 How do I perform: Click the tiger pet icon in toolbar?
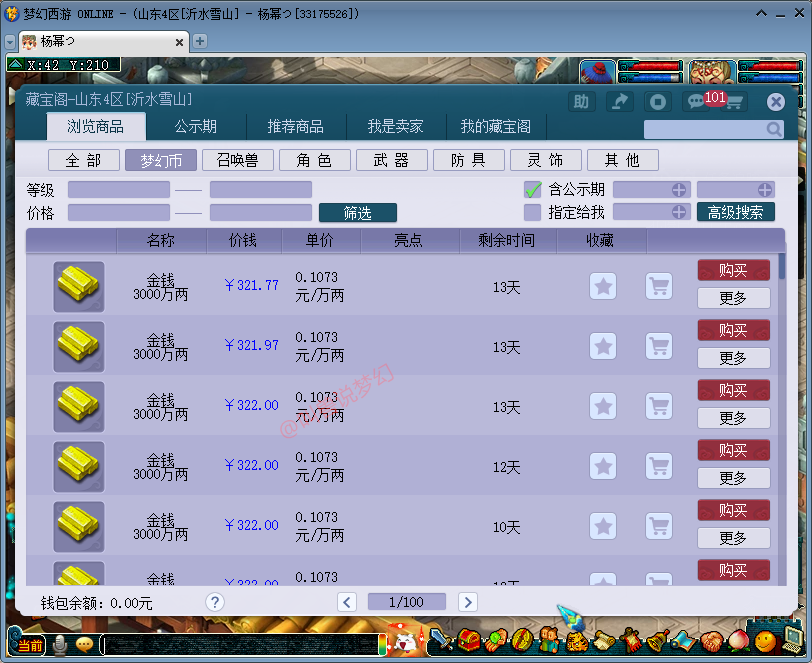576,641
